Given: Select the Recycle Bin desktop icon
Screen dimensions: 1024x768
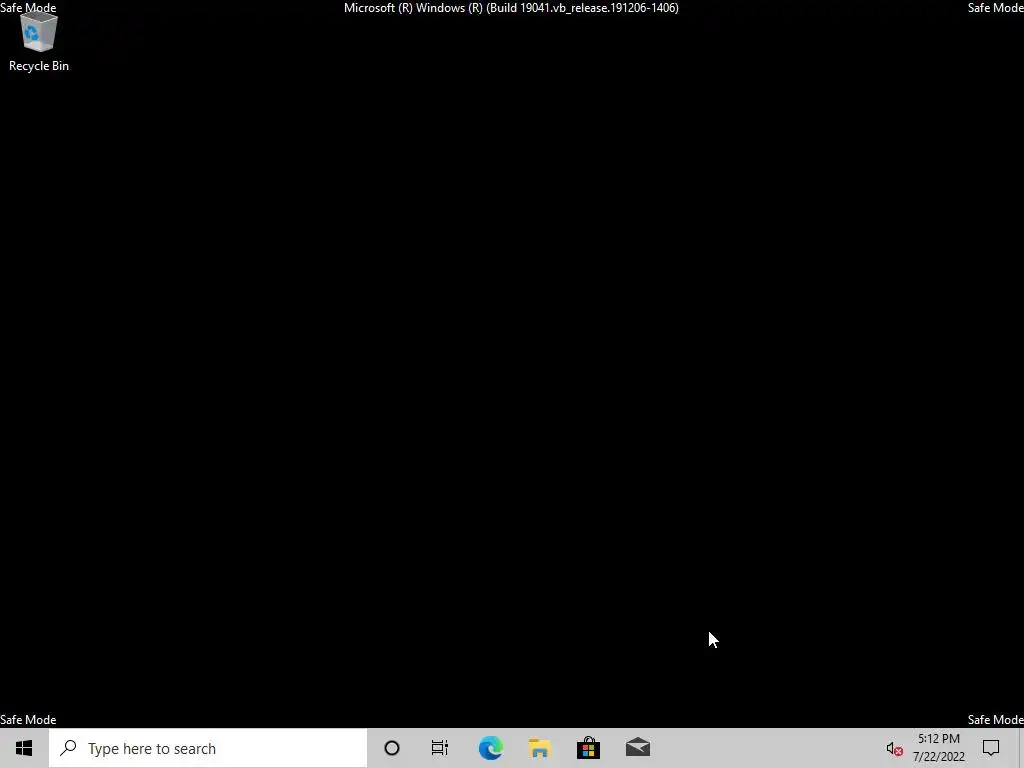Looking at the screenshot, I should pyautogui.click(x=39, y=42).
